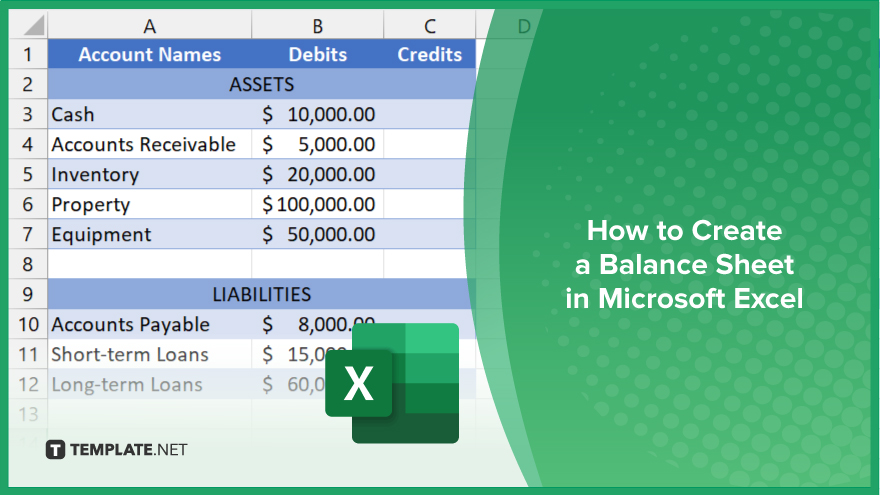The image size is (880, 495).
Task: Click empty credit cell for Property
Action: pos(427,204)
